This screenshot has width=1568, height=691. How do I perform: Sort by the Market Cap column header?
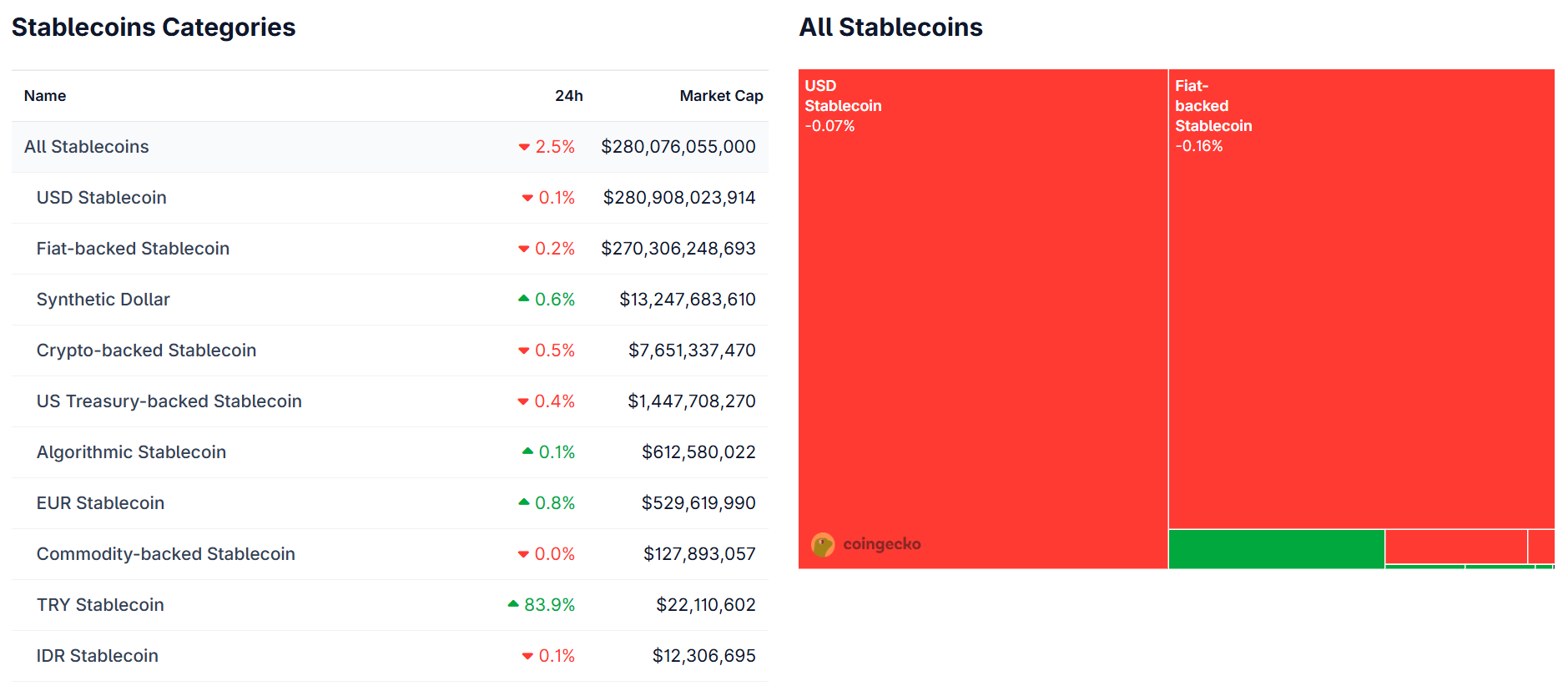pyautogui.click(x=720, y=96)
